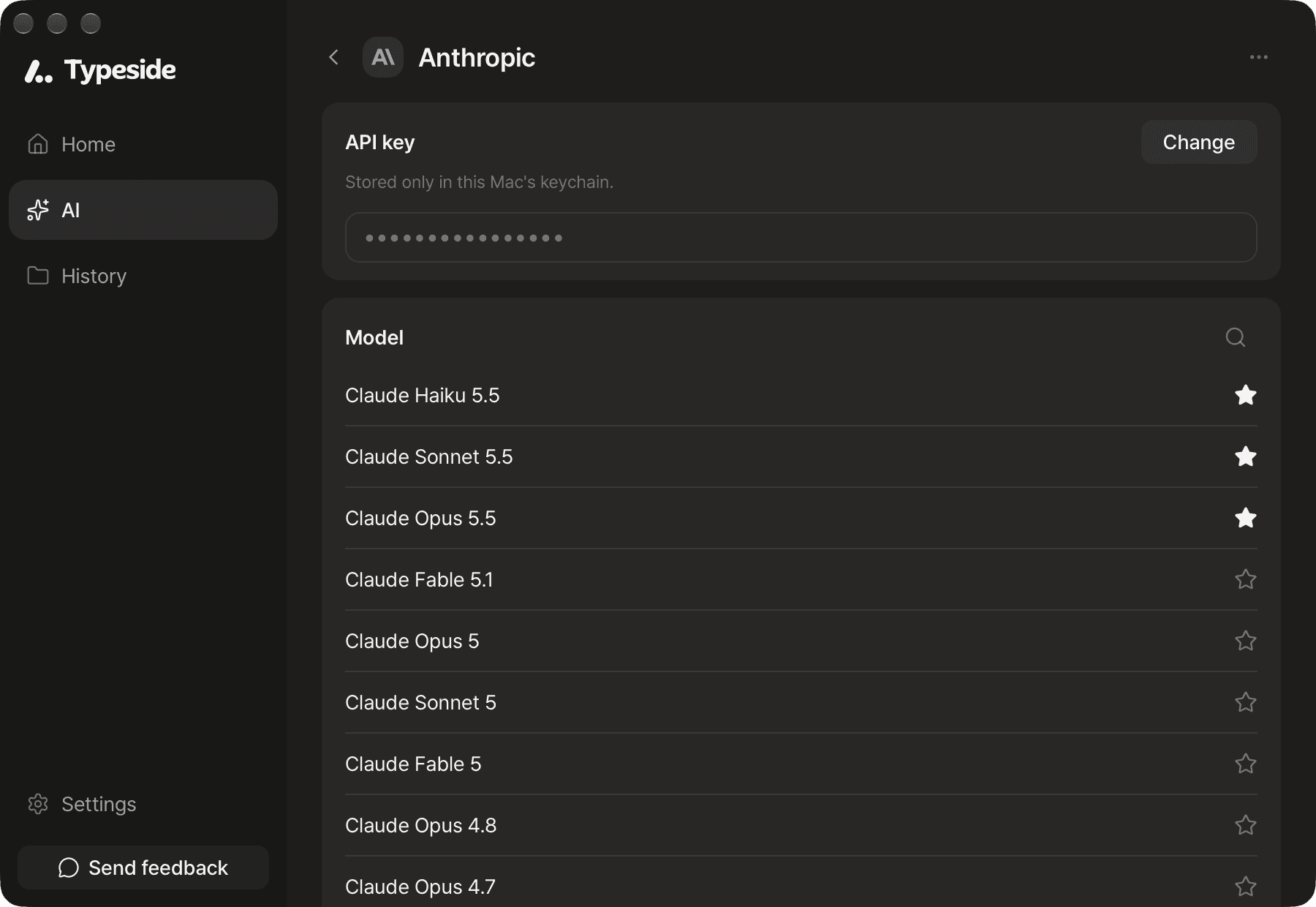Open History in the sidebar
Viewport: 1316px width, 907px height.
[143, 276]
